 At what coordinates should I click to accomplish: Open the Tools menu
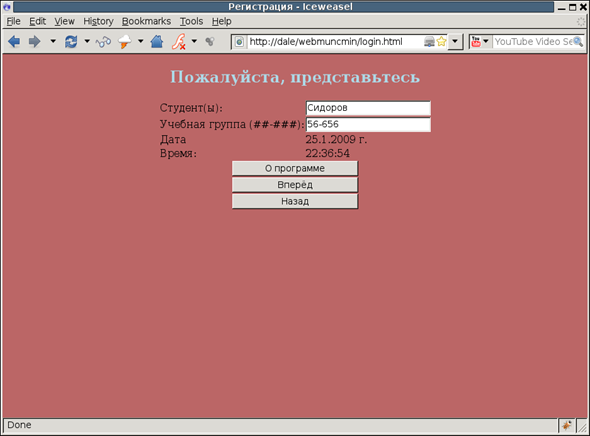[x=191, y=21]
